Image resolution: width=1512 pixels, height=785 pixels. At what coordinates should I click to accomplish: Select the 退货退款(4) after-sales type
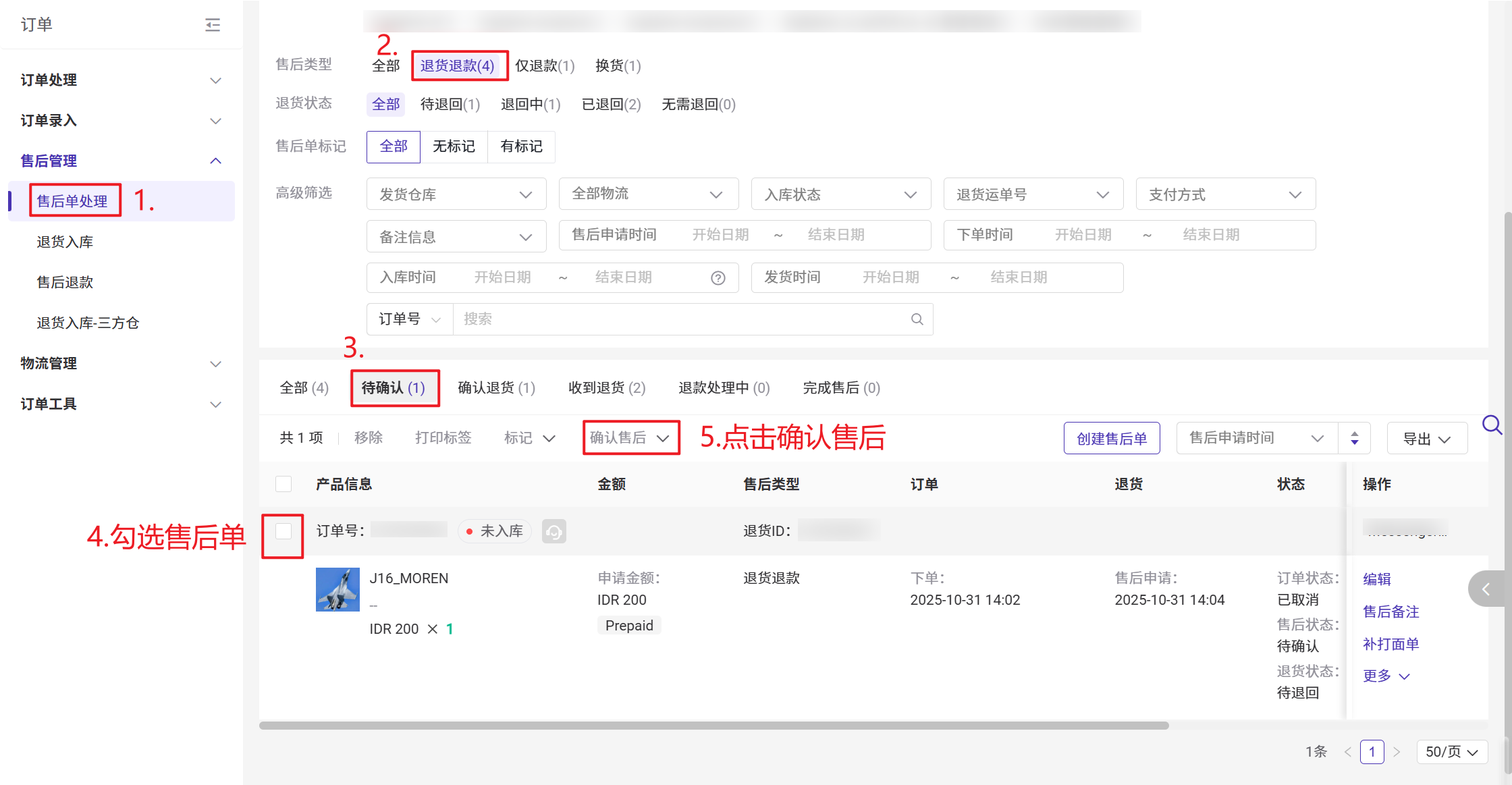click(458, 65)
